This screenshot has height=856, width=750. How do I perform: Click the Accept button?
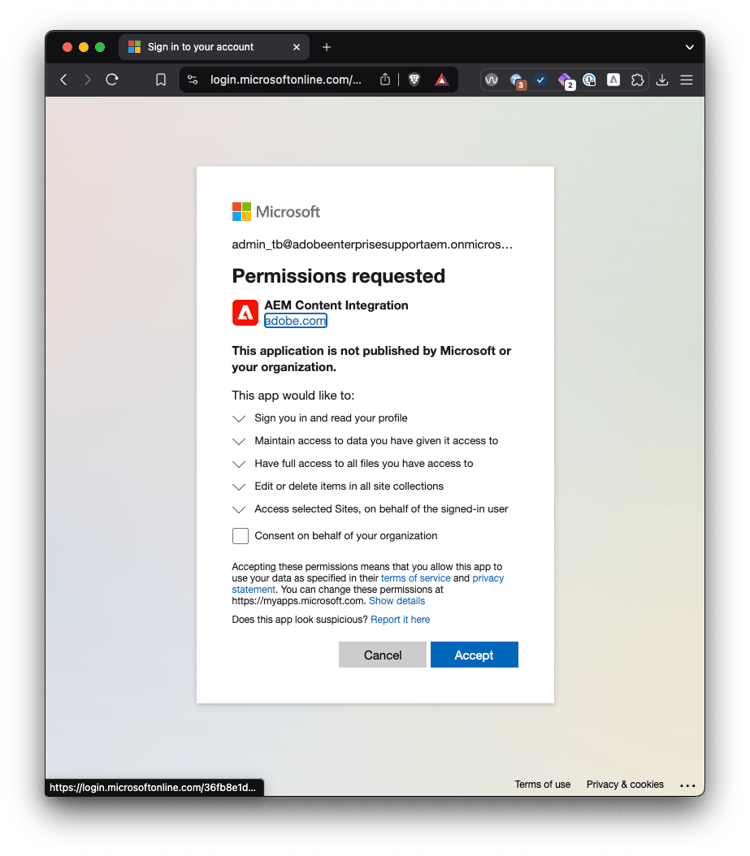474,655
